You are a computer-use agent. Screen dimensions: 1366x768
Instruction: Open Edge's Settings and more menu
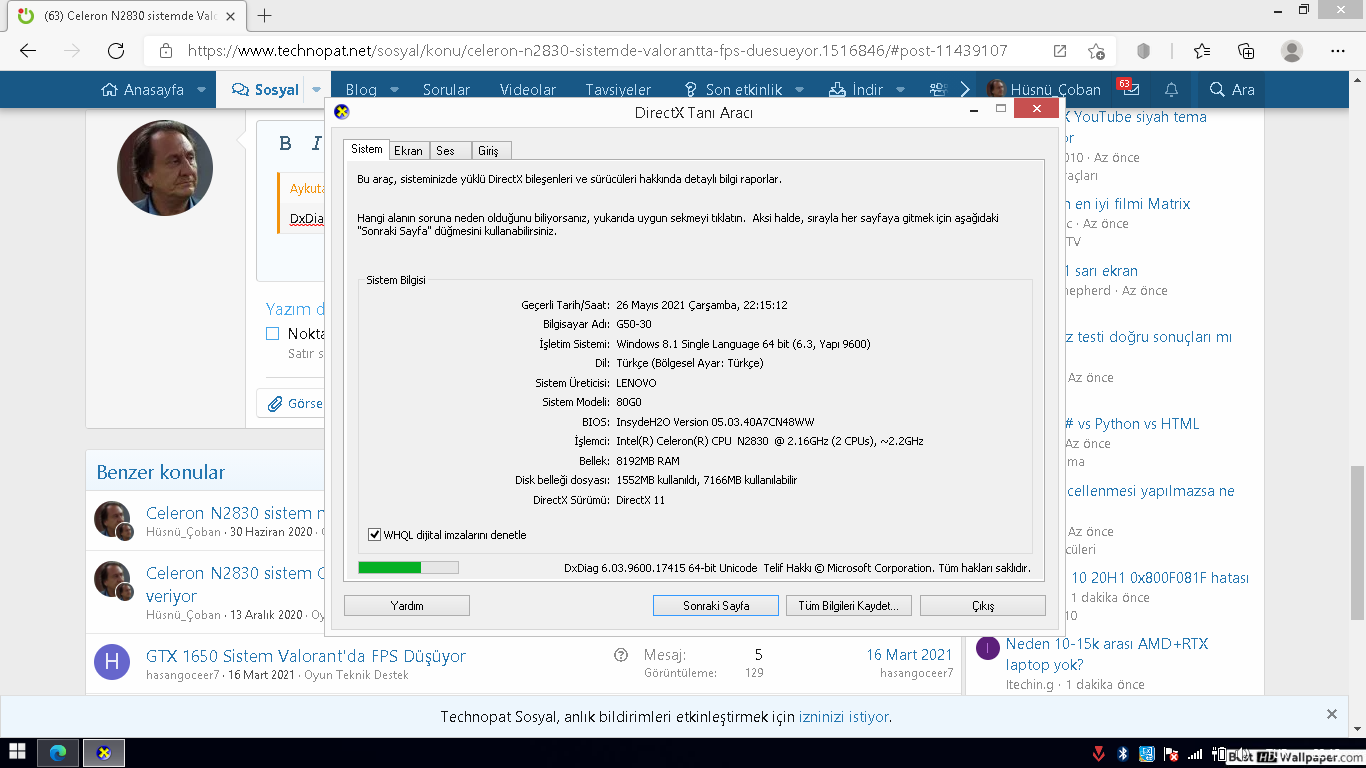pyautogui.click(x=1338, y=51)
